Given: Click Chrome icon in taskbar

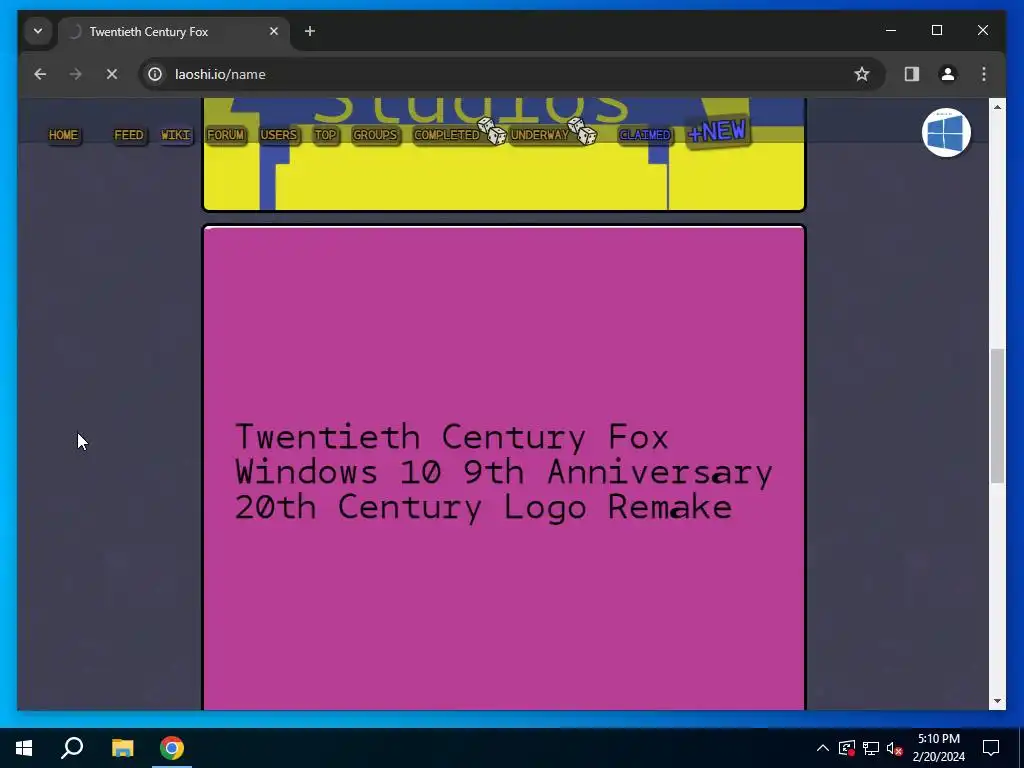Looking at the screenshot, I should [172, 748].
